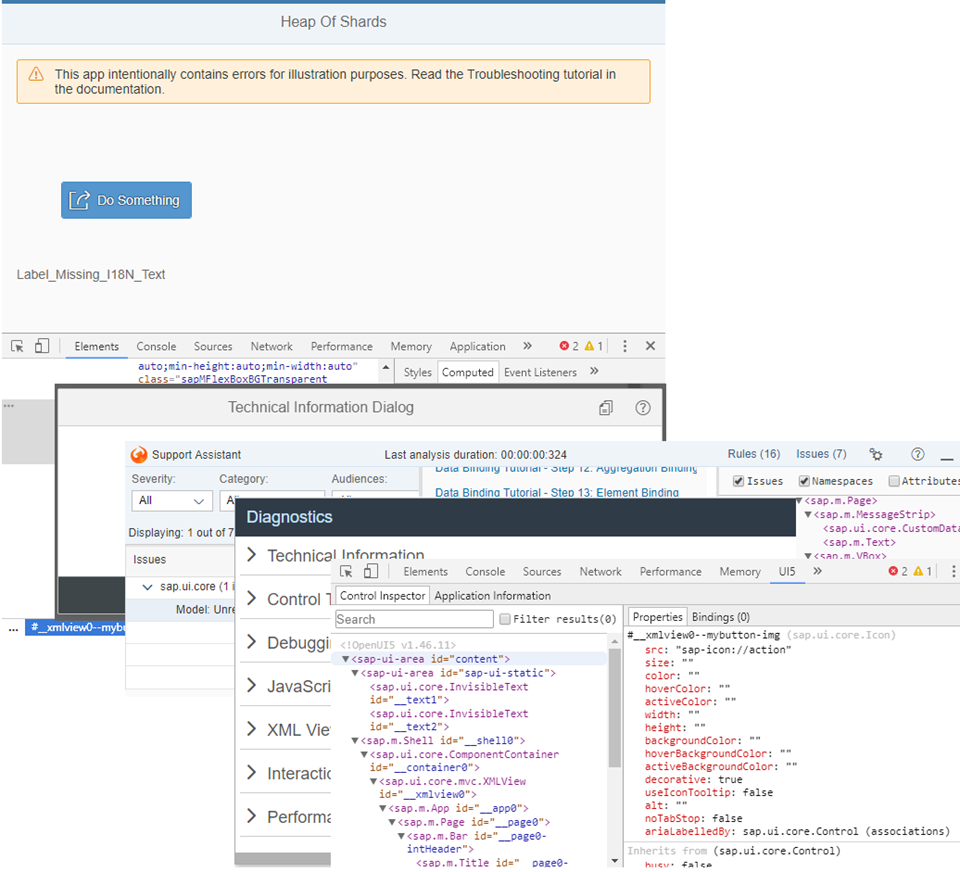Switch to the Console tab in DevTools

[x=156, y=346]
